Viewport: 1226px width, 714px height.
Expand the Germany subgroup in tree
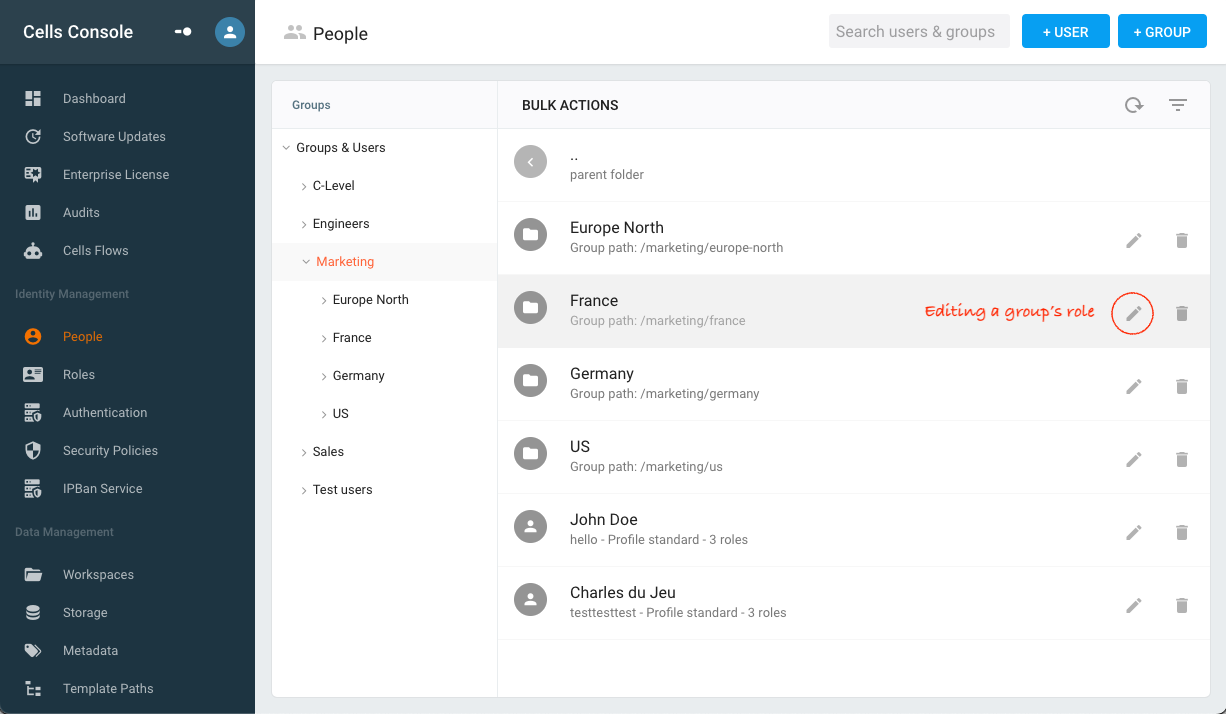point(324,376)
